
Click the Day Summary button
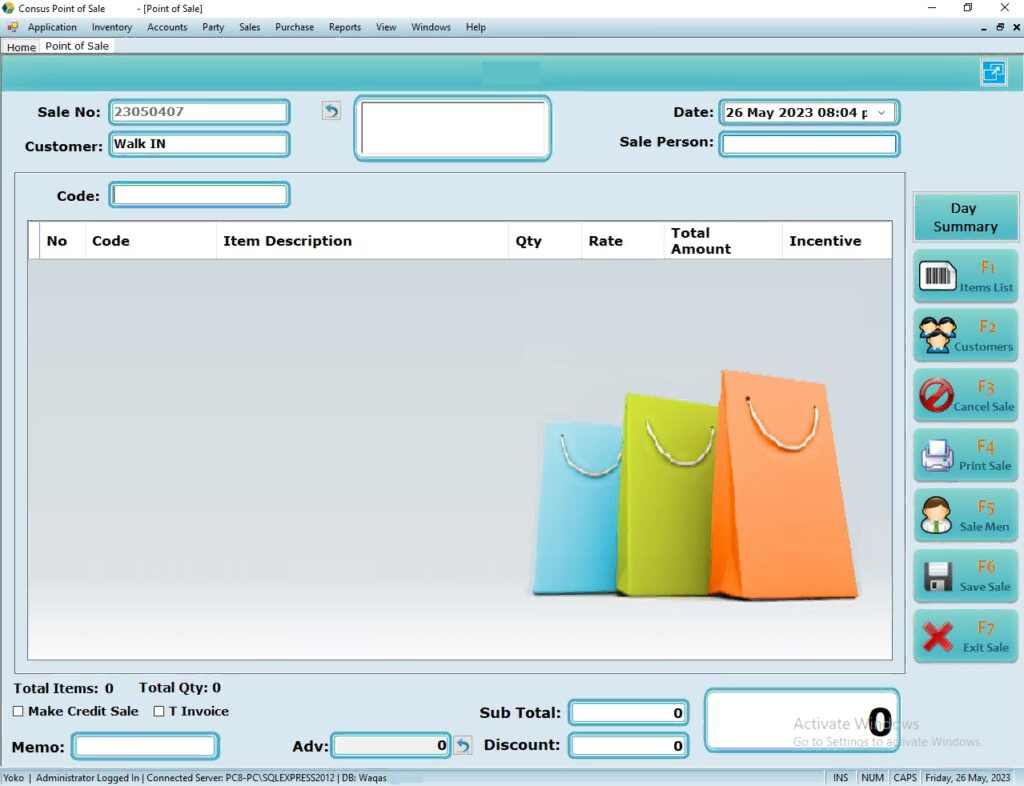click(x=965, y=217)
